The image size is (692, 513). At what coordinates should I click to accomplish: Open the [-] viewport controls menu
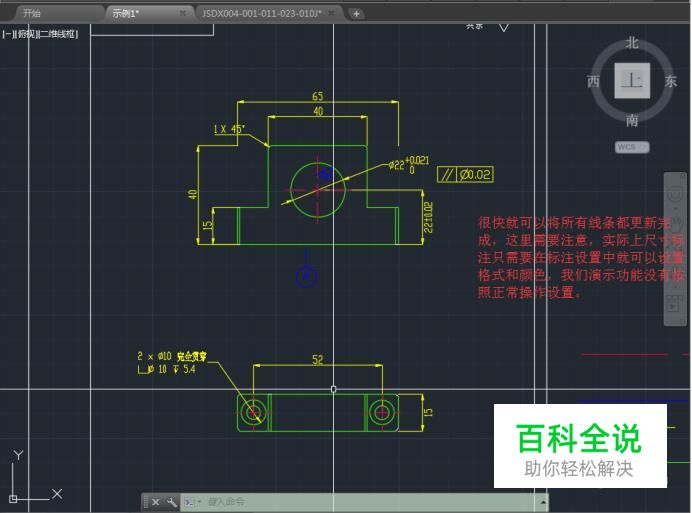(8, 34)
